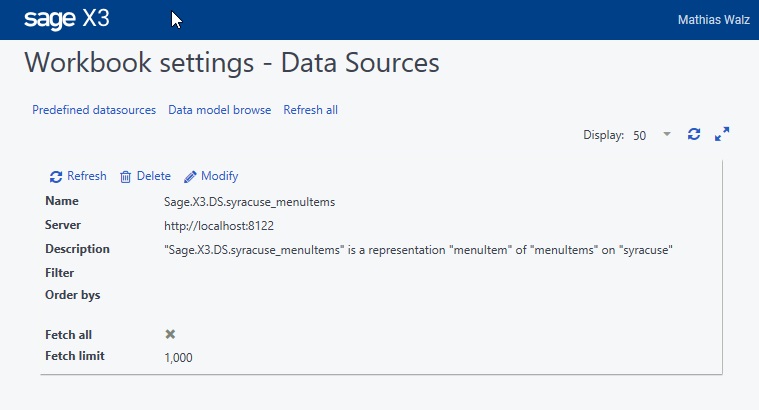The width and height of the screenshot is (759, 410).
Task: Modify the data source with pencil icon
Action: pyautogui.click(x=211, y=176)
